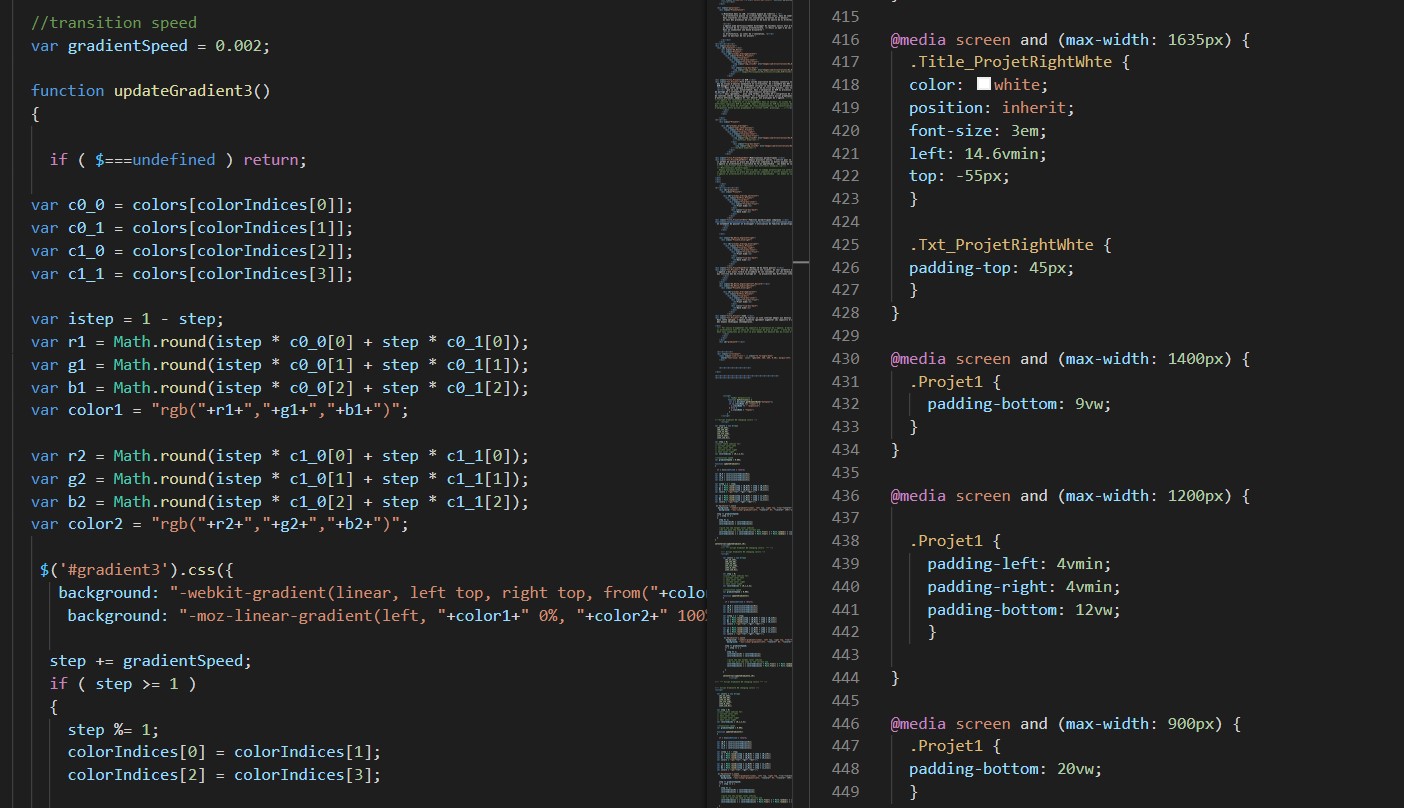Click the var c1_0 declaration
1404x808 pixels.
pyautogui.click(x=192, y=251)
